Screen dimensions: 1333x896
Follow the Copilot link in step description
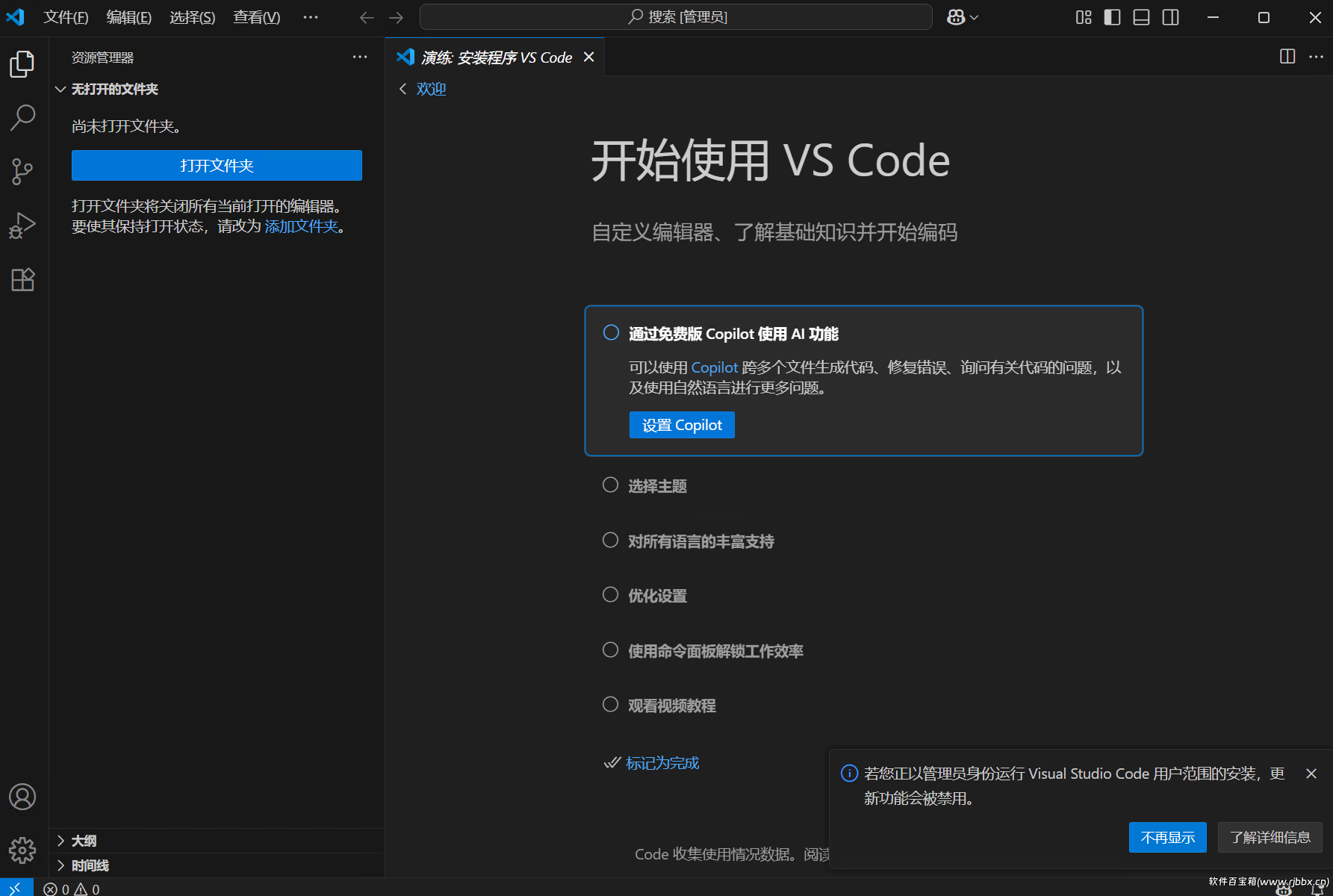tap(715, 367)
